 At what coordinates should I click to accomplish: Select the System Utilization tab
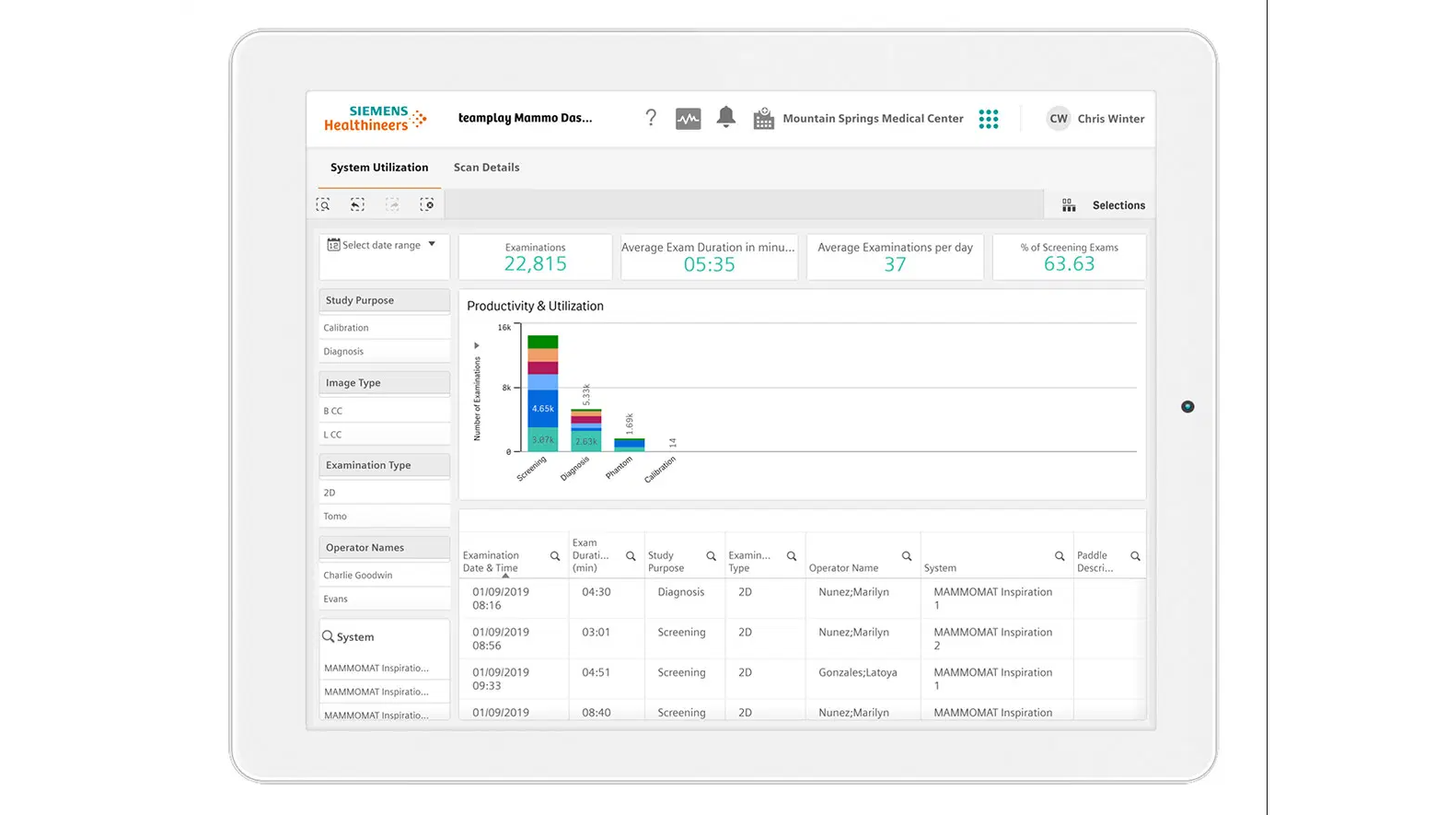379,168
